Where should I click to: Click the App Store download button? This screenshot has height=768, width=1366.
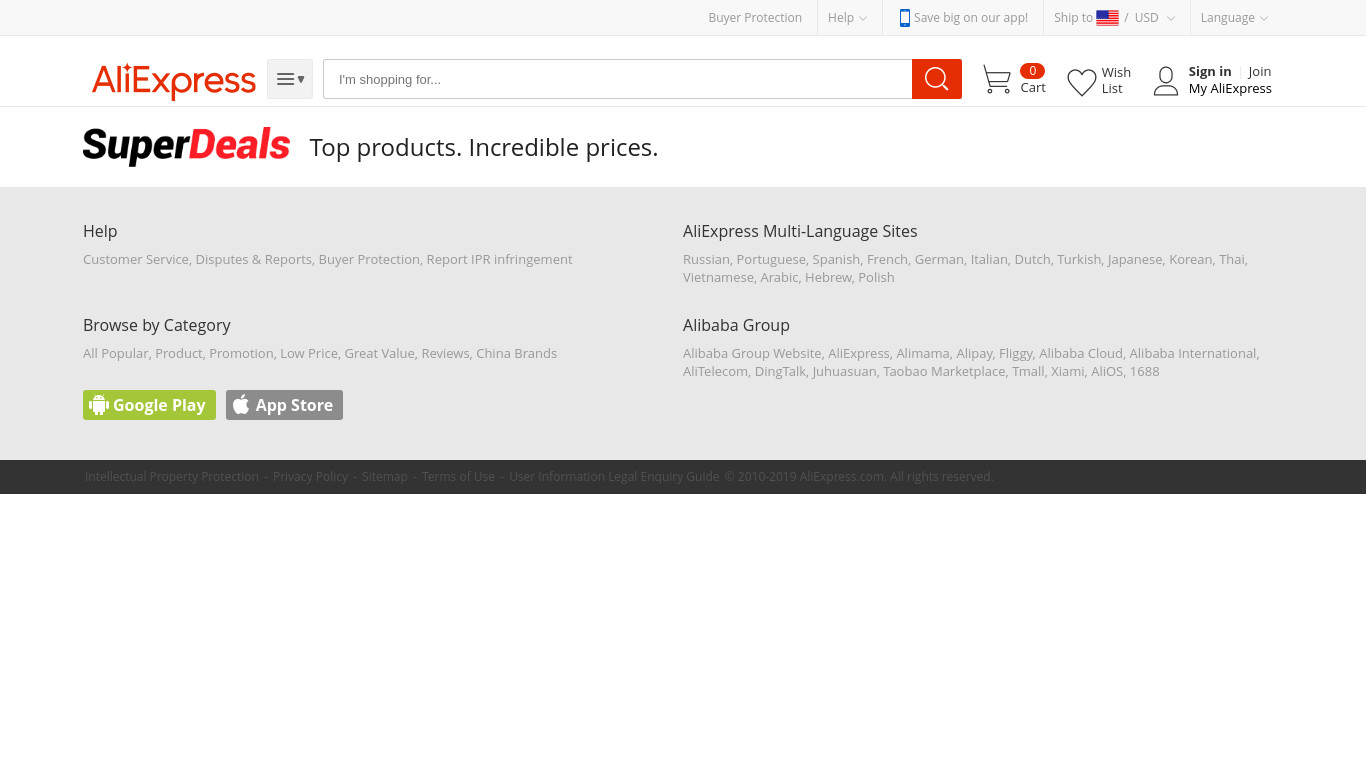(x=284, y=405)
